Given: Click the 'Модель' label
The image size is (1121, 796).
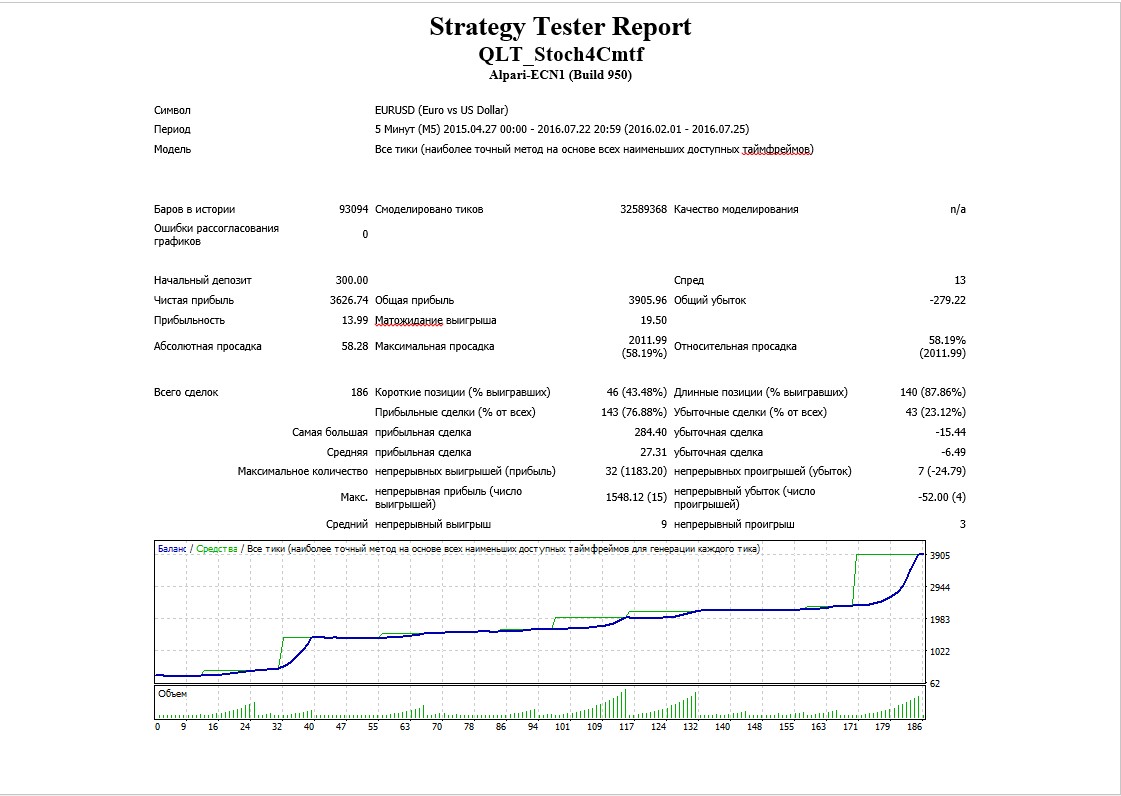Looking at the screenshot, I should pos(172,149).
